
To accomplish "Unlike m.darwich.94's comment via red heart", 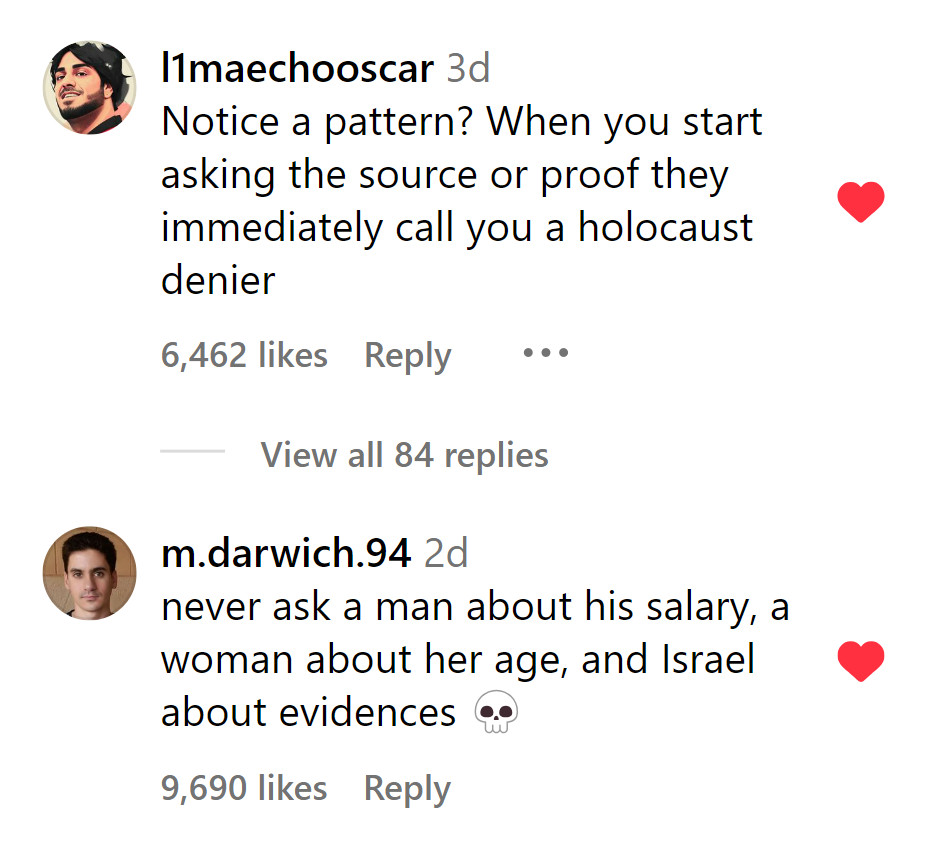I will (861, 662).
